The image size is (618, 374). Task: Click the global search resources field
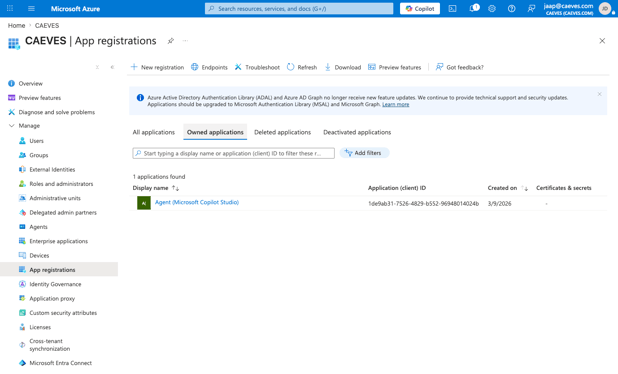pos(299,8)
